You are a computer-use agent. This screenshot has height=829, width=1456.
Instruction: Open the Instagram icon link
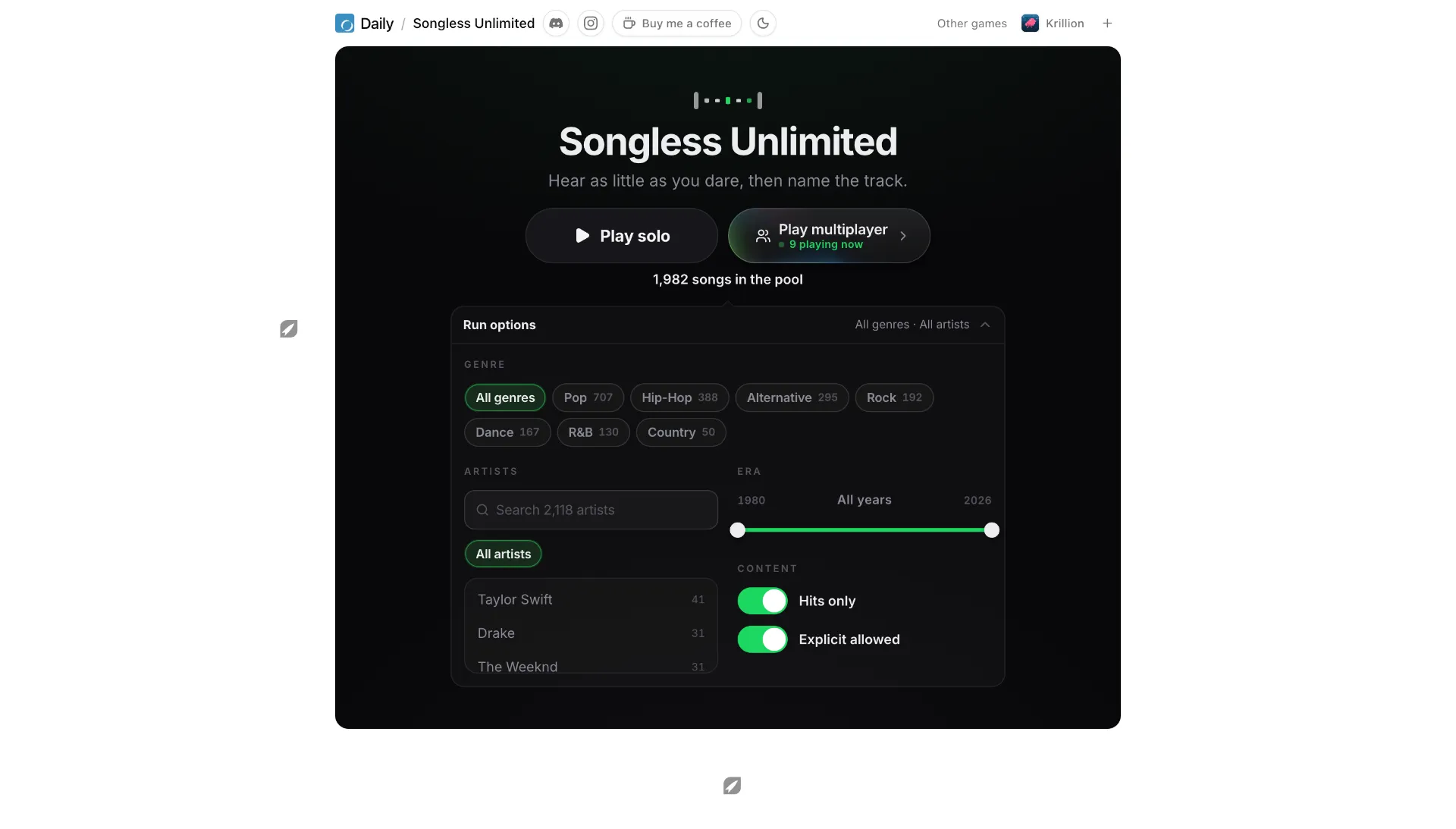(591, 24)
